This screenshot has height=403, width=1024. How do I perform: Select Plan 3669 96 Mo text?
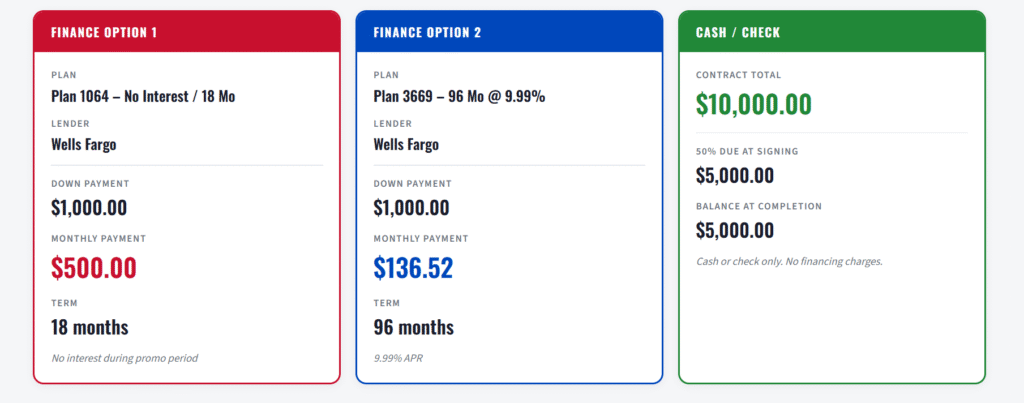459,97
